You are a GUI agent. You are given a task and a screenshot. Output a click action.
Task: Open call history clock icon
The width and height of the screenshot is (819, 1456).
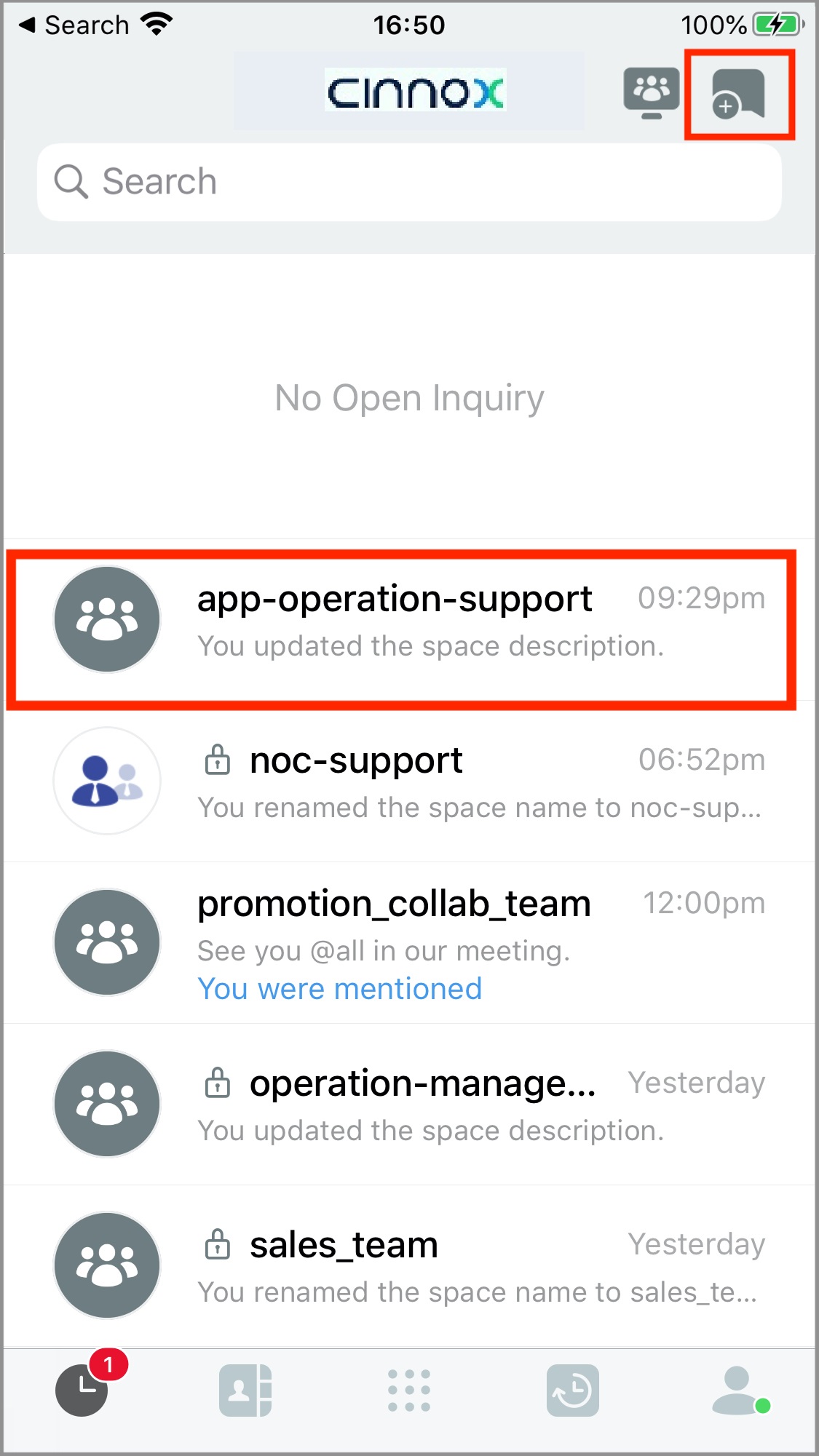click(x=573, y=1391)
